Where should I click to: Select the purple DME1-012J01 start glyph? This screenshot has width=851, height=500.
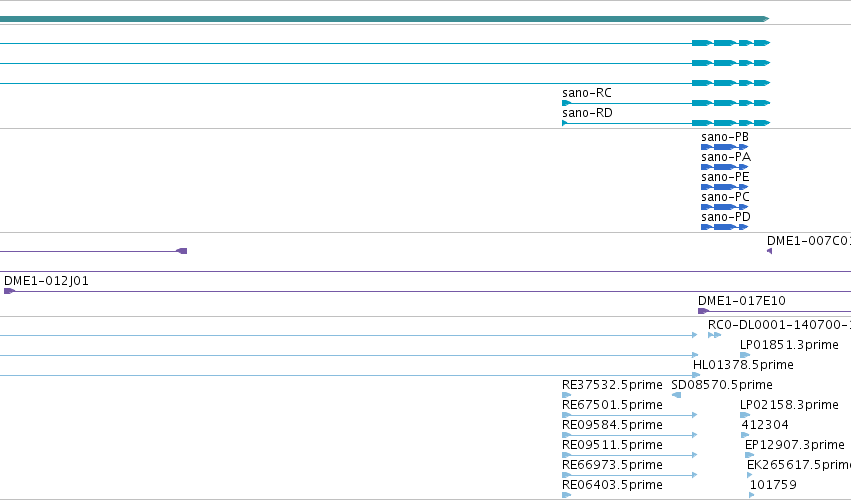[x=9, y=291]
